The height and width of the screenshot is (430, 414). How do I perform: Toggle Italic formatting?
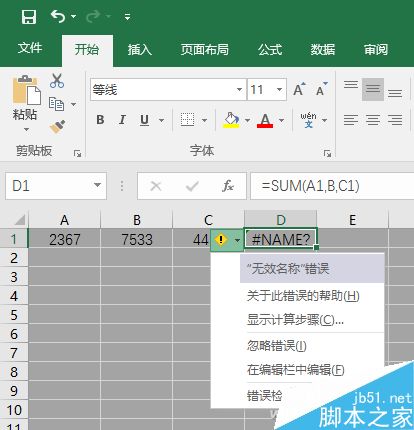[122, 120]
